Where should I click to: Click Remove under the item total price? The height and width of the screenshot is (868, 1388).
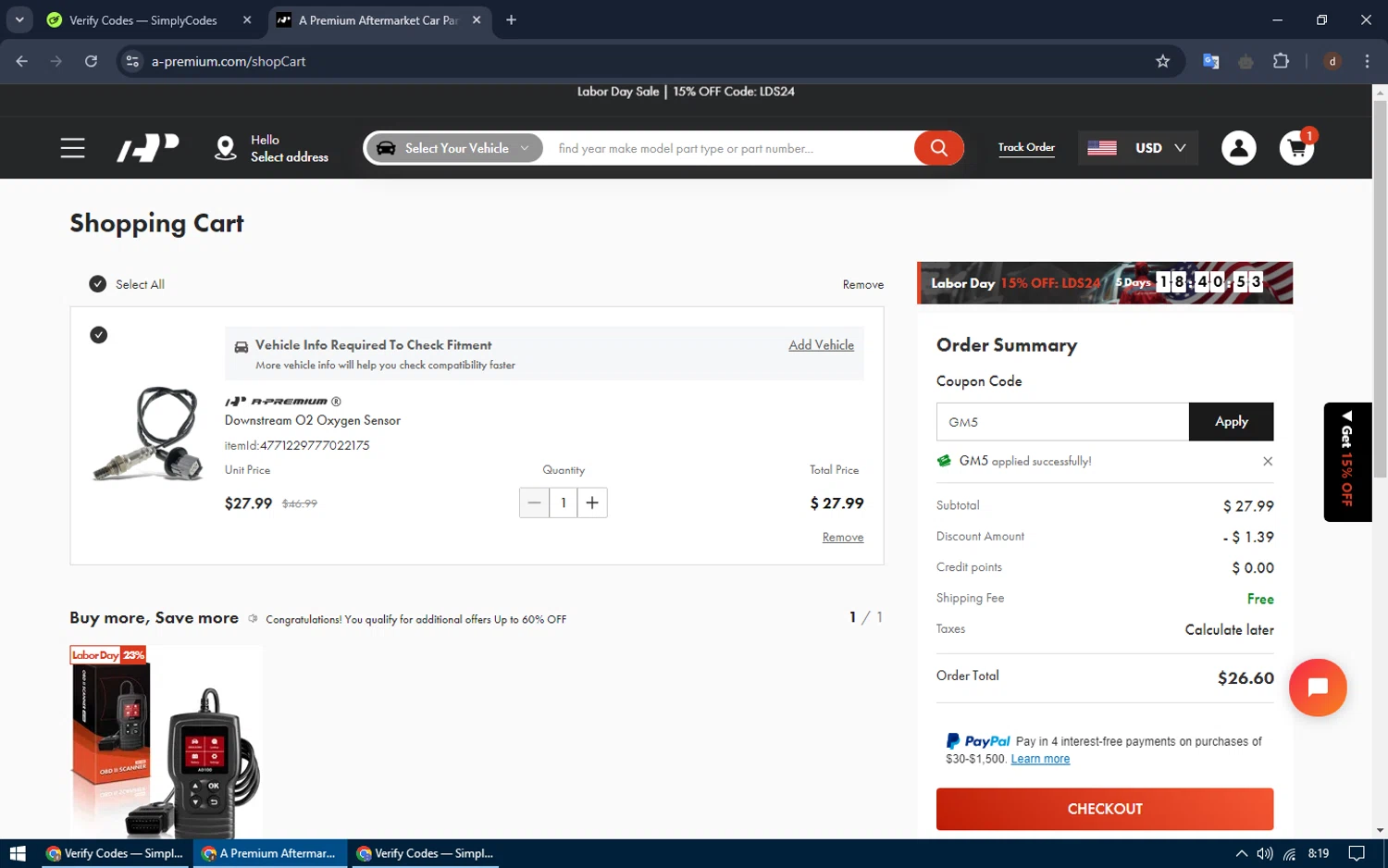click(x=843, y=538)
